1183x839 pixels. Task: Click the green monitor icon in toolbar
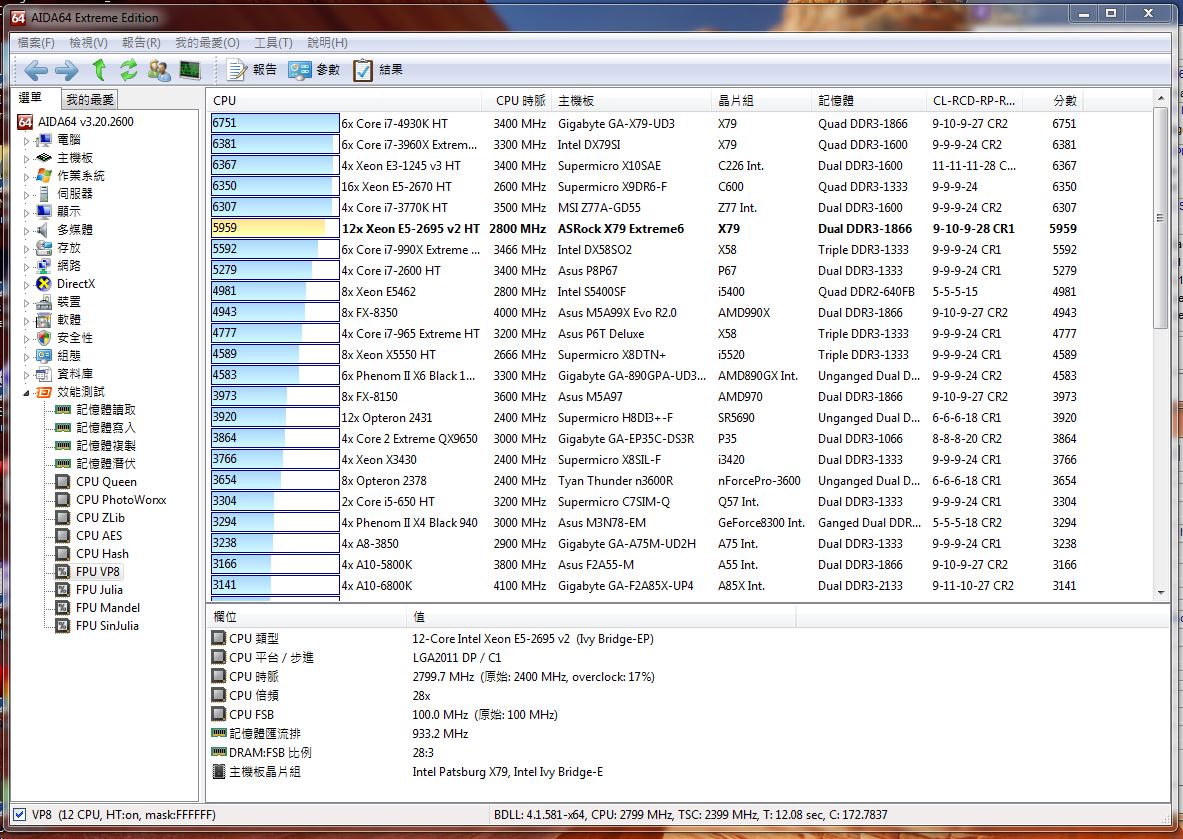190,70
